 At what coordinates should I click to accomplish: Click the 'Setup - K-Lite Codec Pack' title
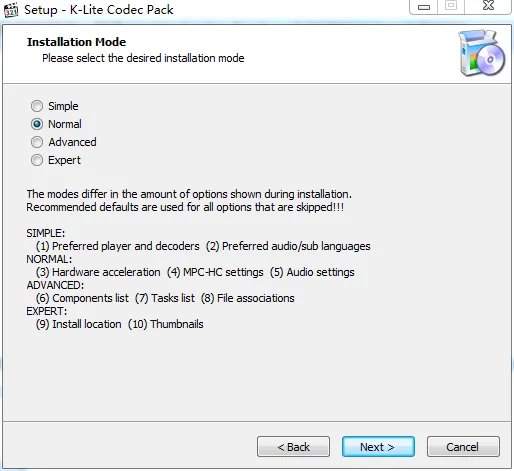click(x=99, y=9)
